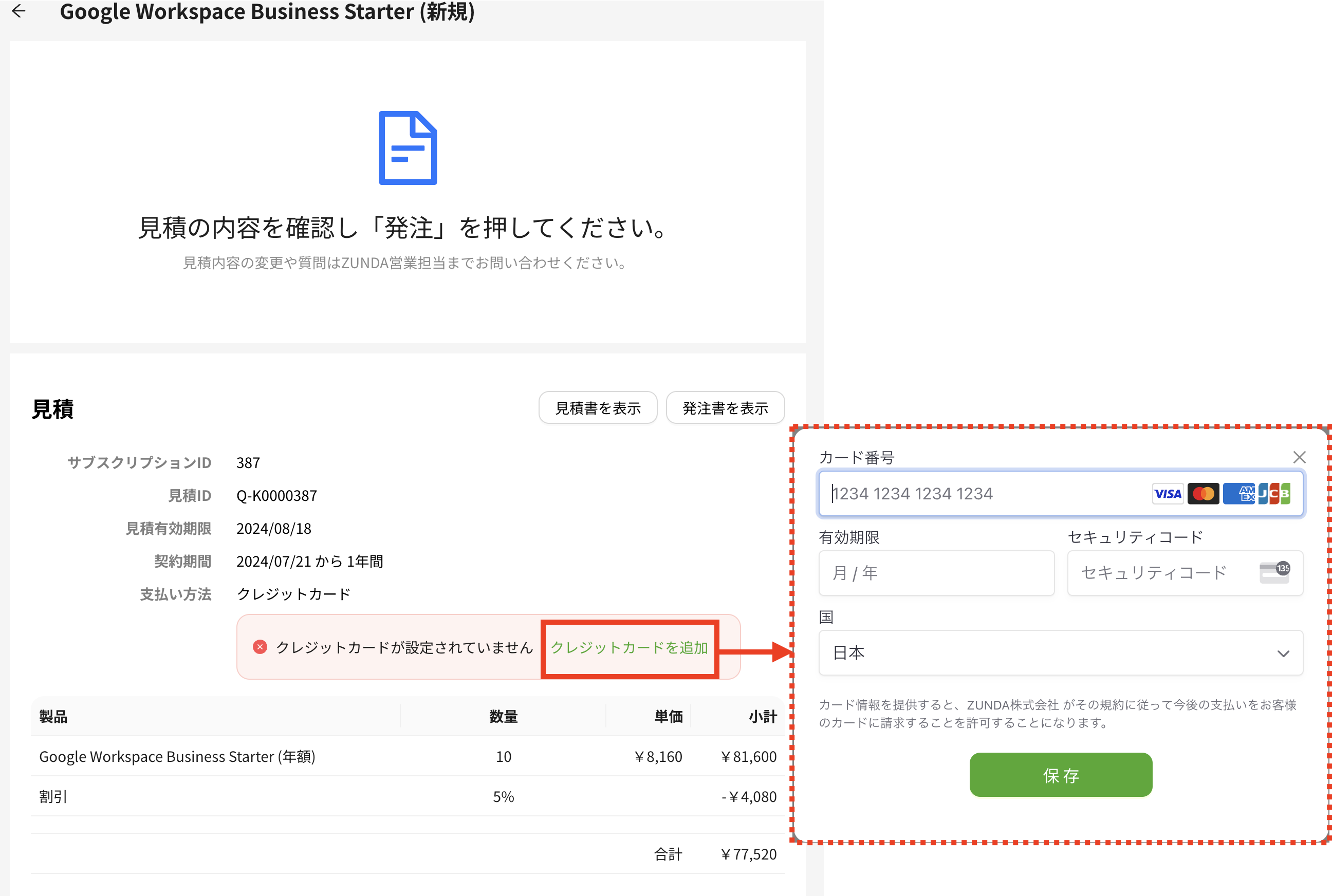This screenshot has height=896, width=1332.
Task: Focus the セキュリティコード input field
Action: 1185,572
